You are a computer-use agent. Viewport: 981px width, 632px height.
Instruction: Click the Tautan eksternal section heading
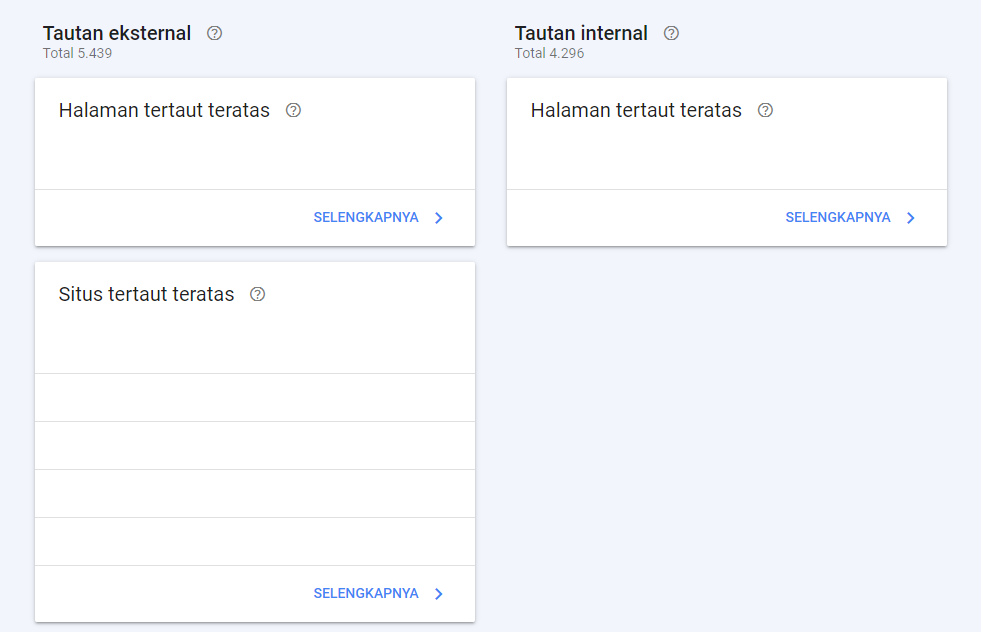[x=117, y=33]
